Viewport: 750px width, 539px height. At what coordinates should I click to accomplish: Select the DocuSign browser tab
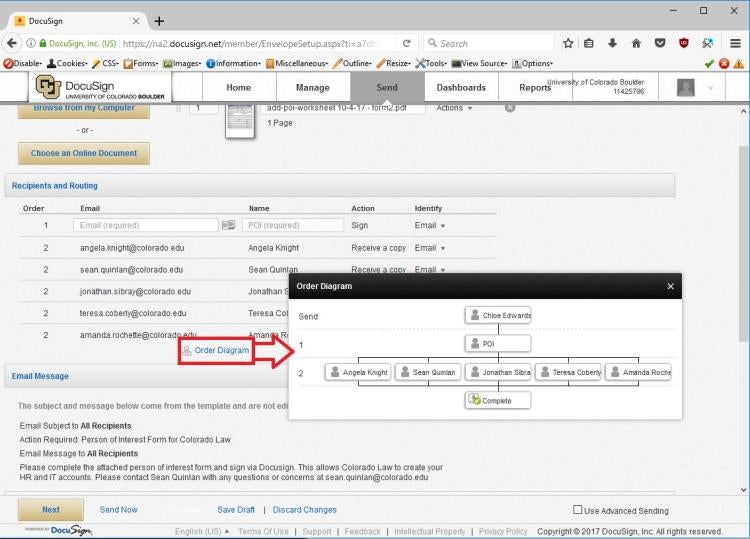pyautogui.click(x=77, y=21)
